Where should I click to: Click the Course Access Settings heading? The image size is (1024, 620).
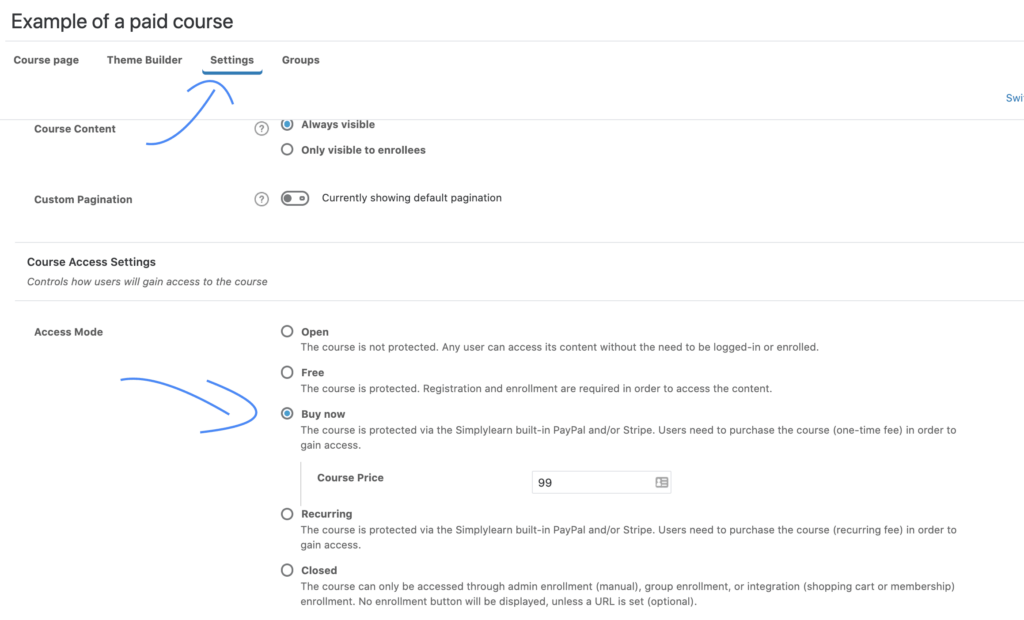pos(91,262)
